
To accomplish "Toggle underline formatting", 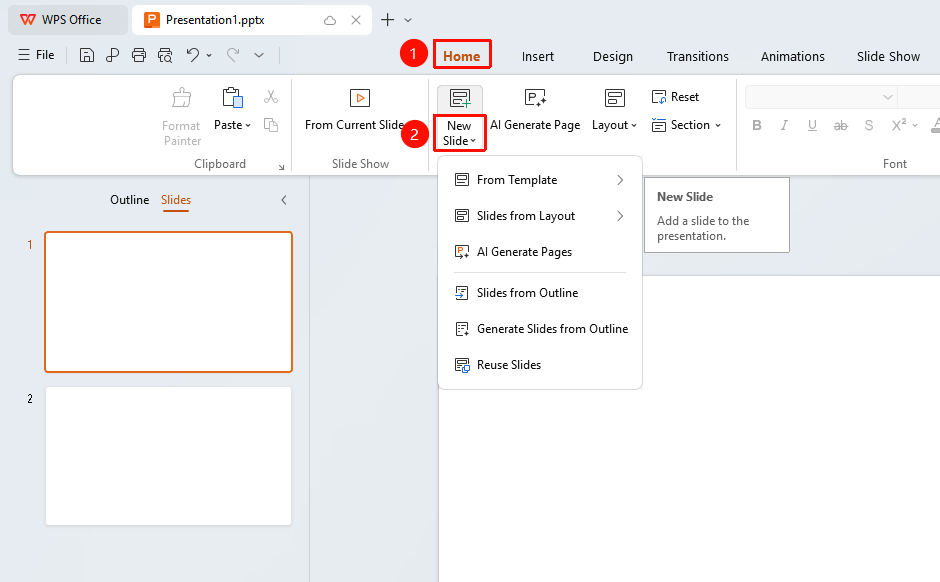I will click(812, 125).
